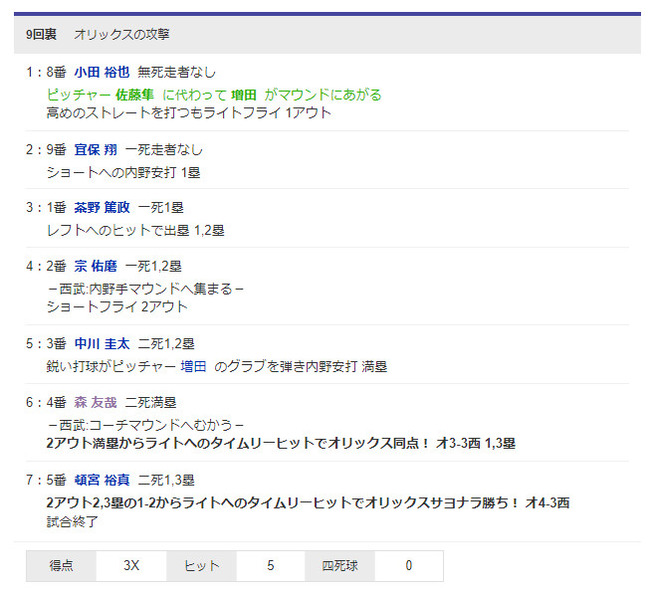Select header text オリックスの攻撃
Image resolution: width=650 pixels, height=593 pixels.
(121, 34)
